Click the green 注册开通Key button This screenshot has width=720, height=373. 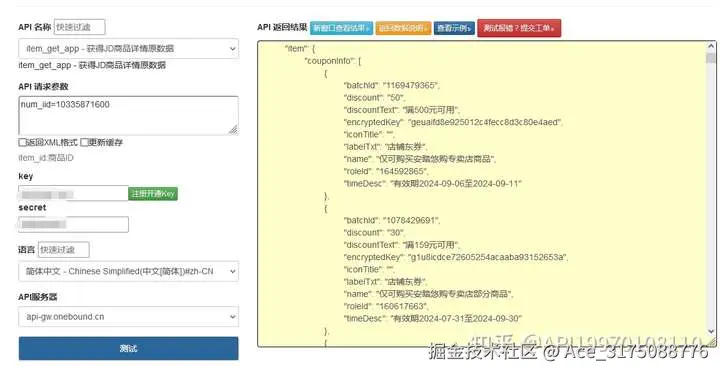click(x=153, y=194)
